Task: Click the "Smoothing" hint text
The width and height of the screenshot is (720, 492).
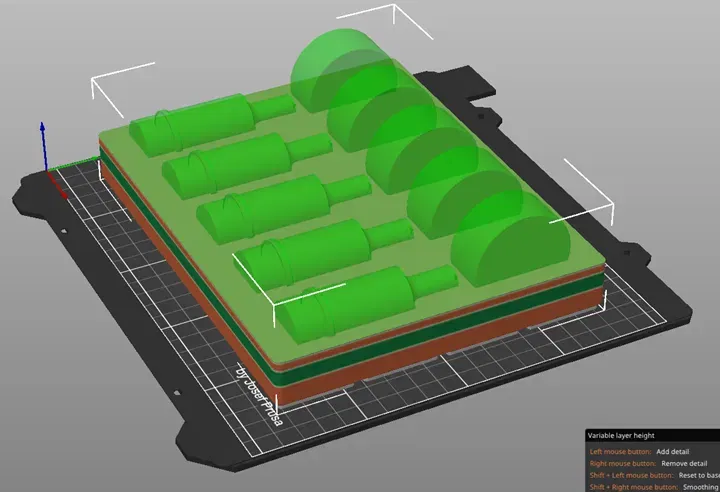Action: (x=701, y=487)
